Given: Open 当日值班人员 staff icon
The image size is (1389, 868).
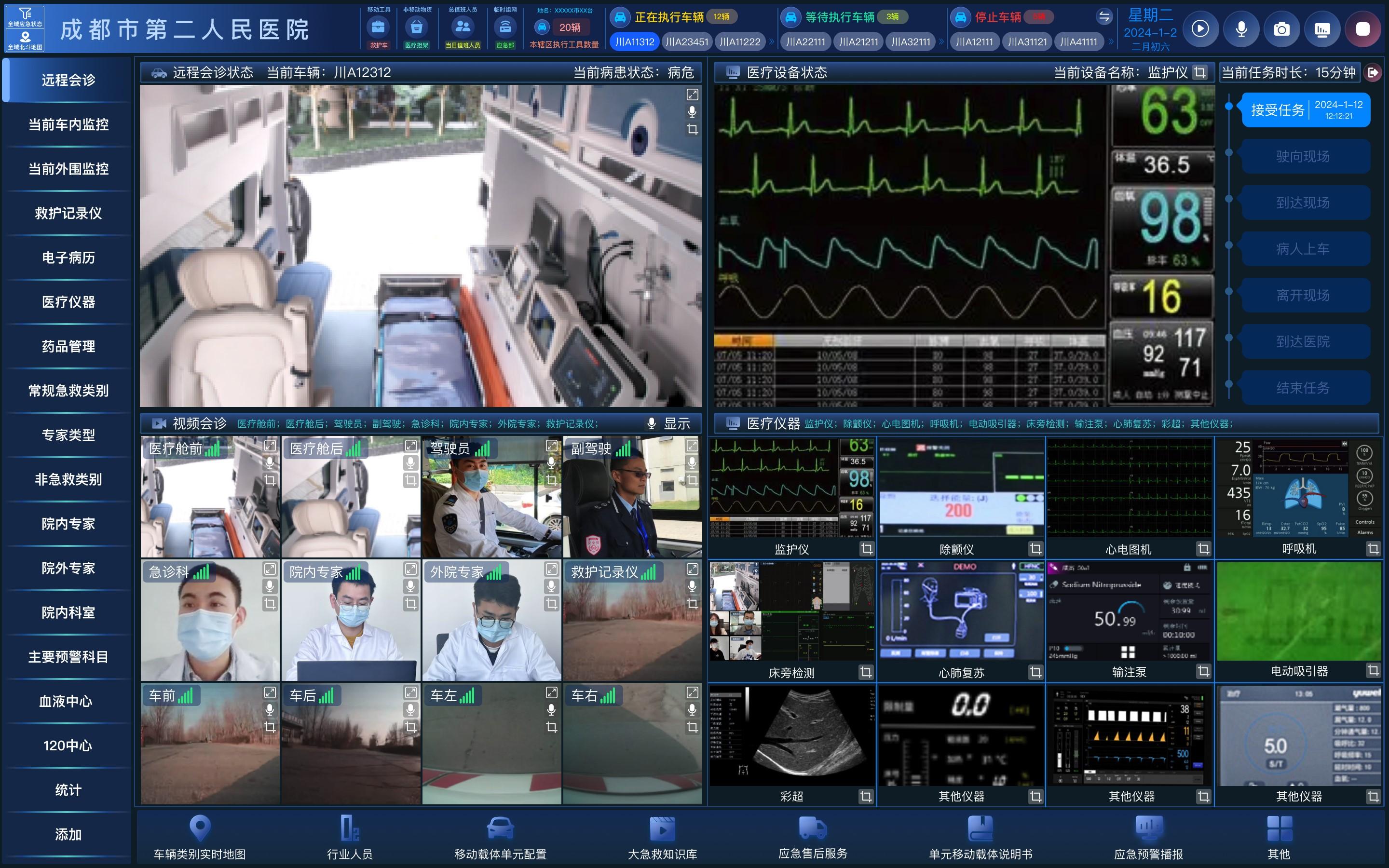Looking at the screenshot, I should [x=463, y=27].
